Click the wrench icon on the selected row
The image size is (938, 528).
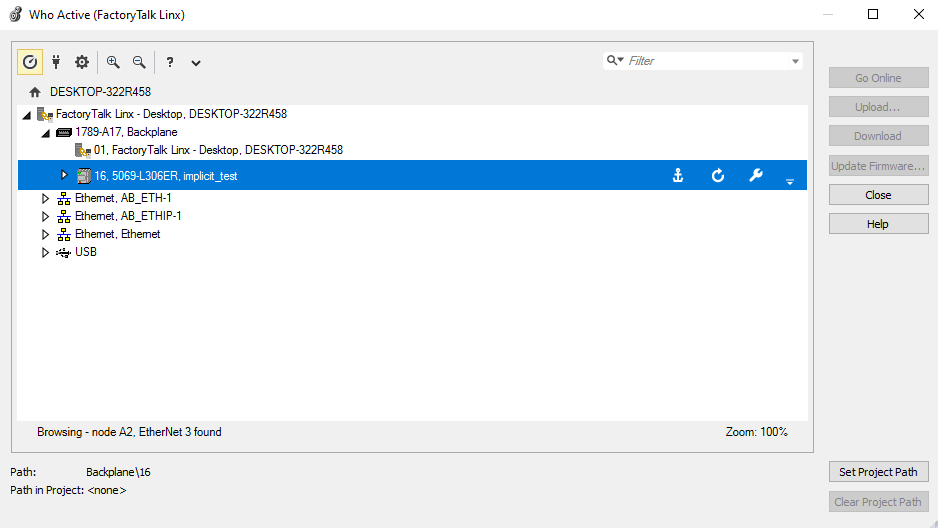click(756, 176)
